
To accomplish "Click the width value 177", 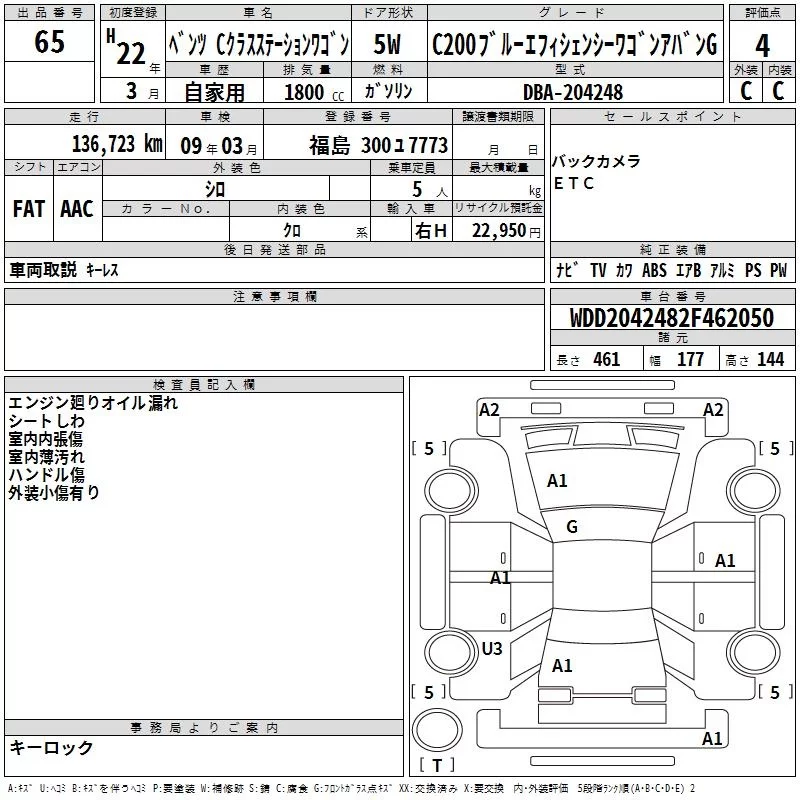I will 690,359.
